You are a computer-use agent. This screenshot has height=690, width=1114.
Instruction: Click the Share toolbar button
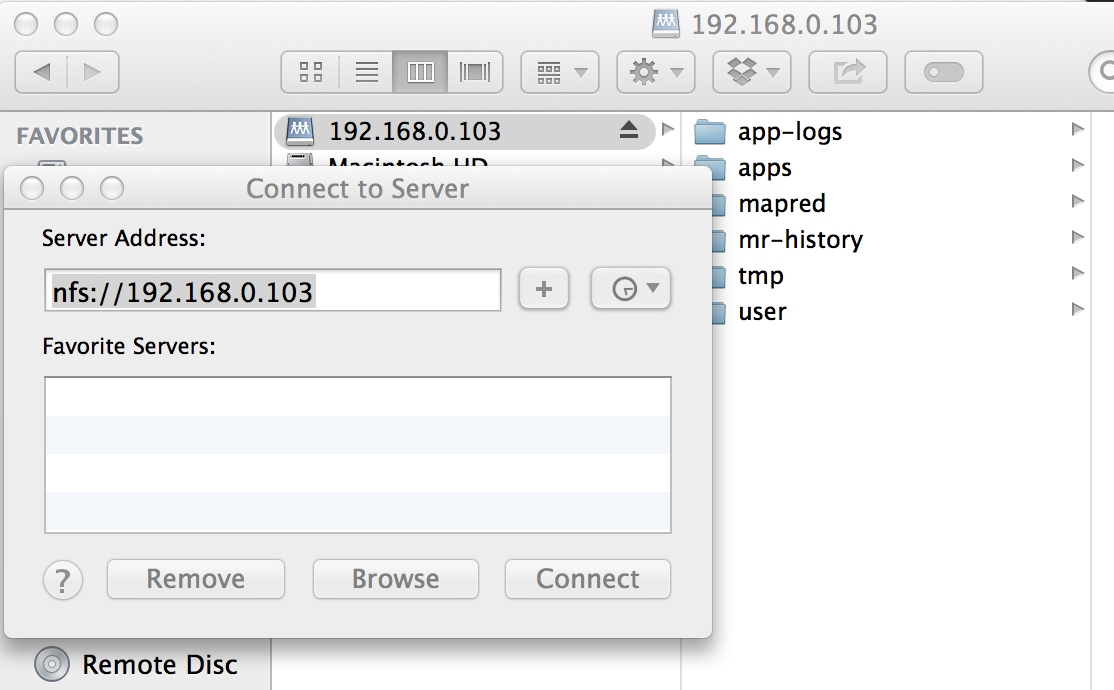tap(848, 72)
